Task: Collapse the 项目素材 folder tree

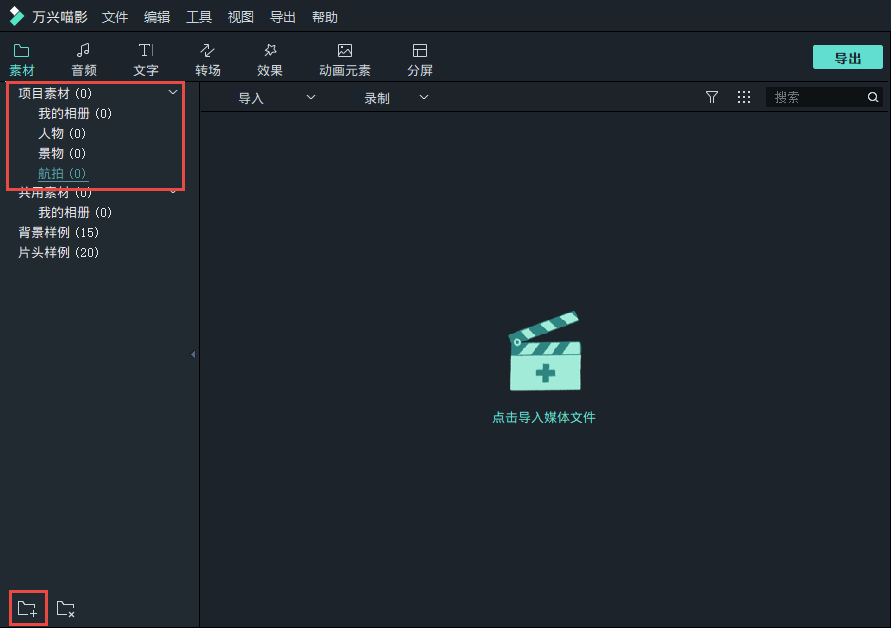Action: point(173,93)
